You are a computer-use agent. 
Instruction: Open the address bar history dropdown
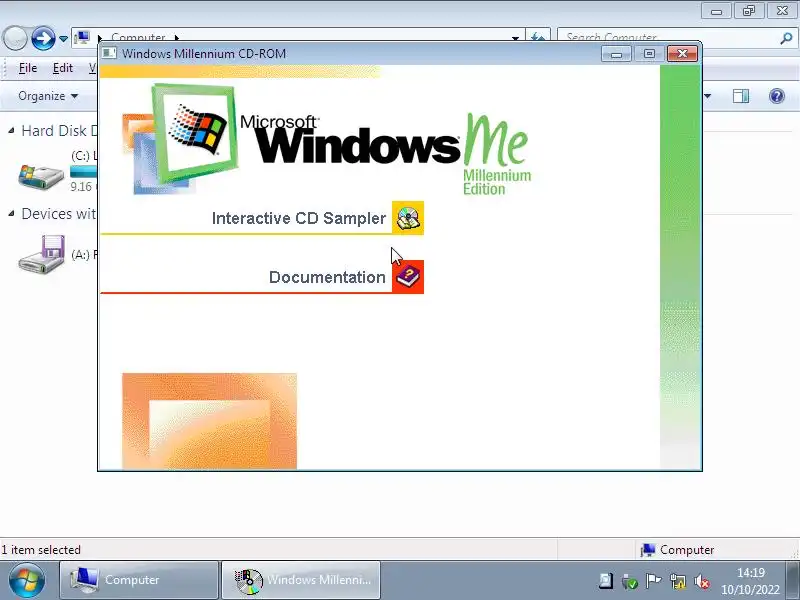pyautogui.click(x=515, y=38)
